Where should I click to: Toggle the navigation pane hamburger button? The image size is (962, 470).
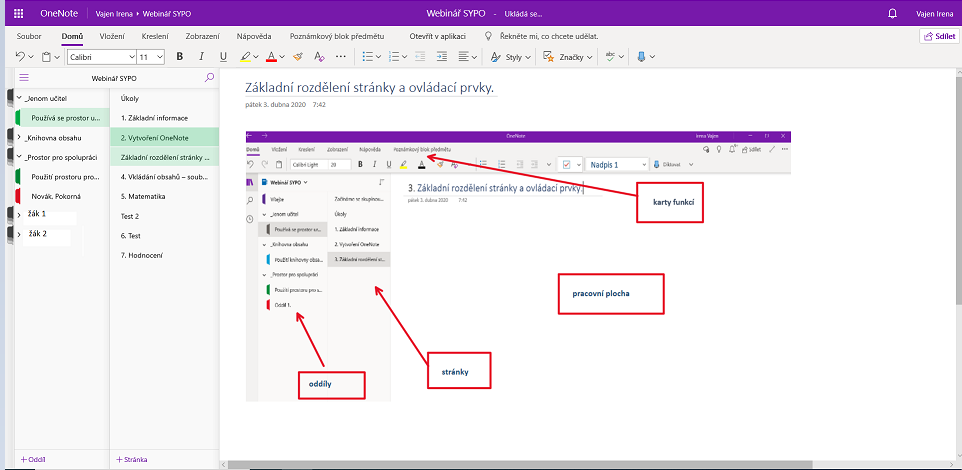[x=24, y=78]
